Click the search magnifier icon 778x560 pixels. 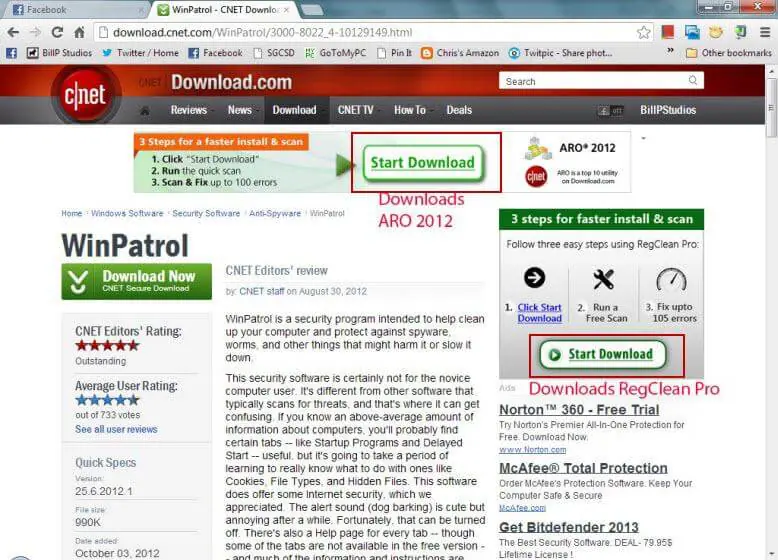click(x=693, y=80)
